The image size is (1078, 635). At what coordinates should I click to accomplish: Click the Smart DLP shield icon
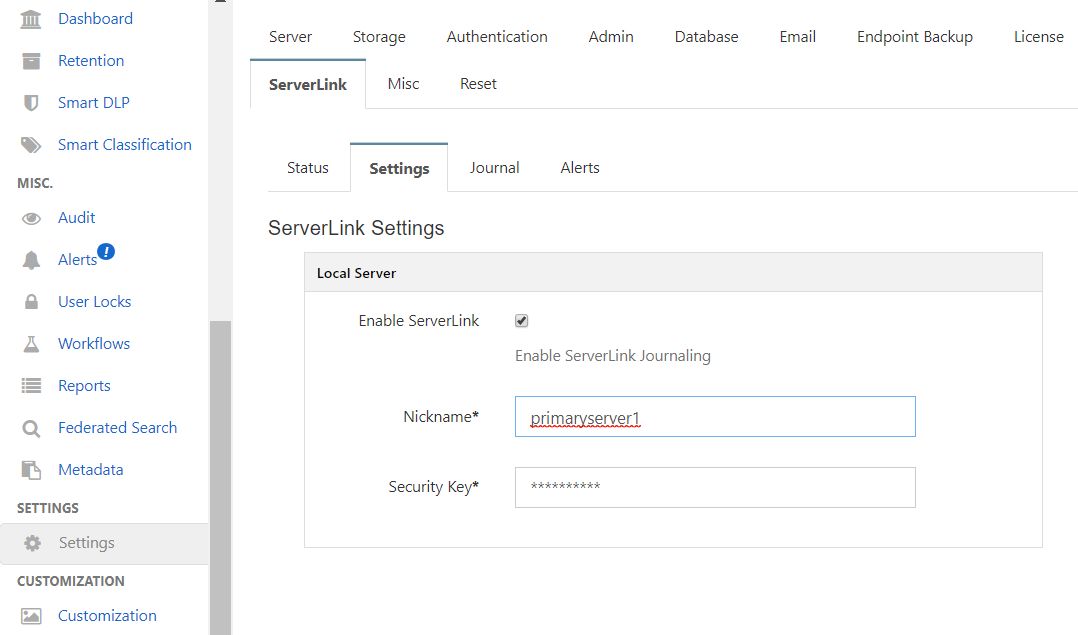[31, 103]
